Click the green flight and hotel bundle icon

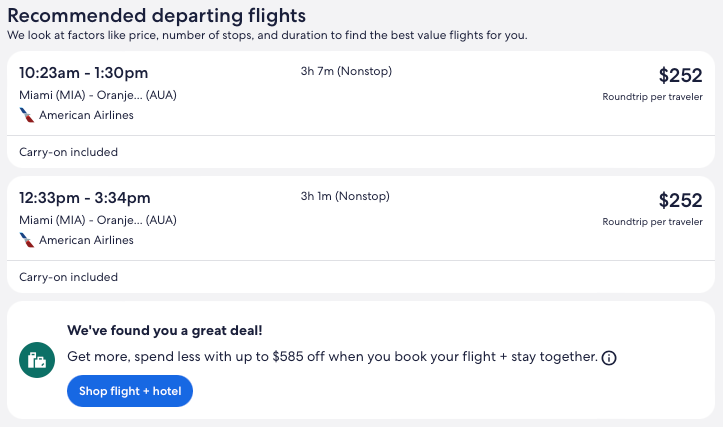[36, 360]
